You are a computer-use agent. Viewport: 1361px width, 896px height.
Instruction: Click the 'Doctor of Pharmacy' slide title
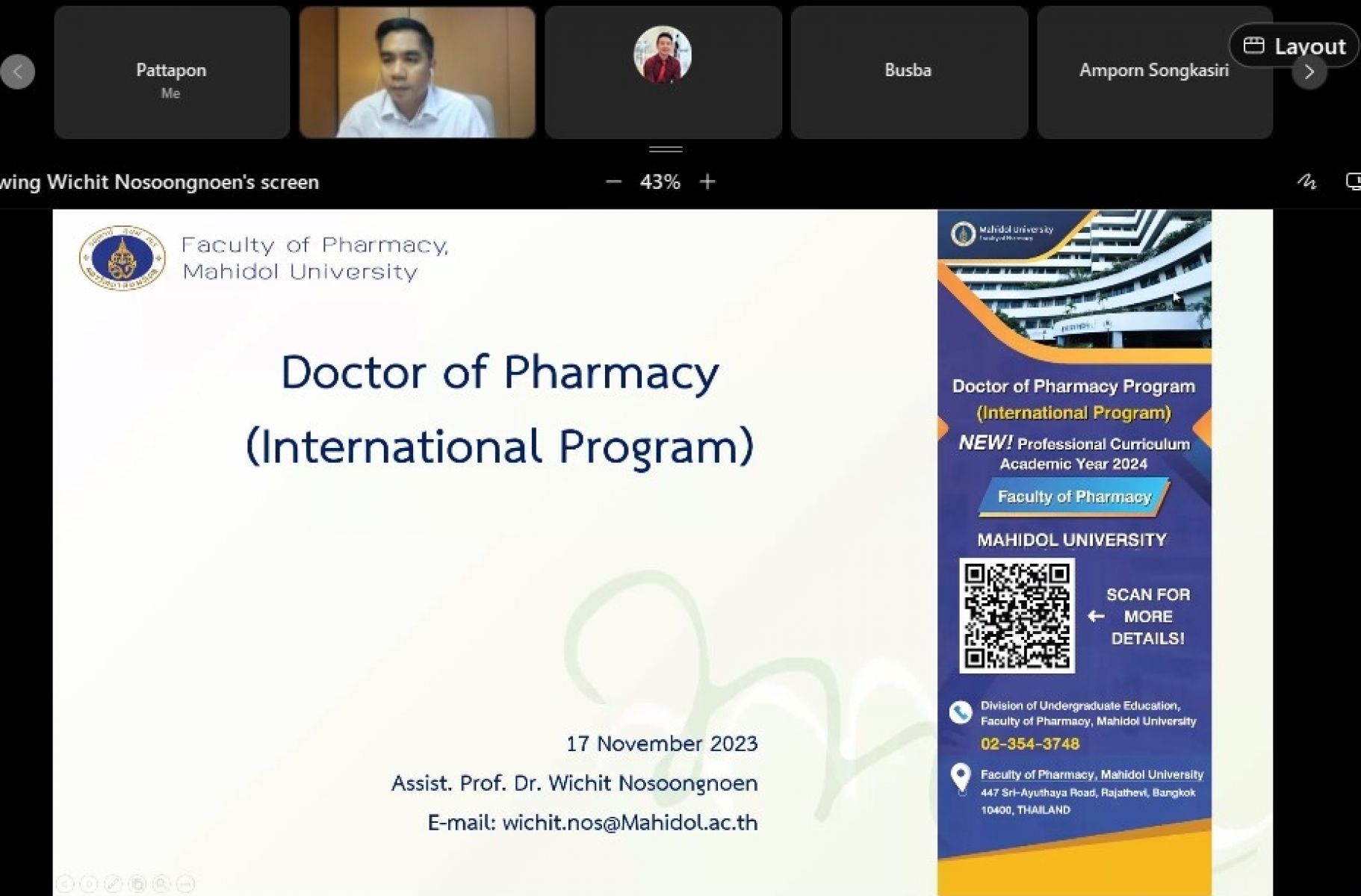pyautogui.click(x=500, y=372)
